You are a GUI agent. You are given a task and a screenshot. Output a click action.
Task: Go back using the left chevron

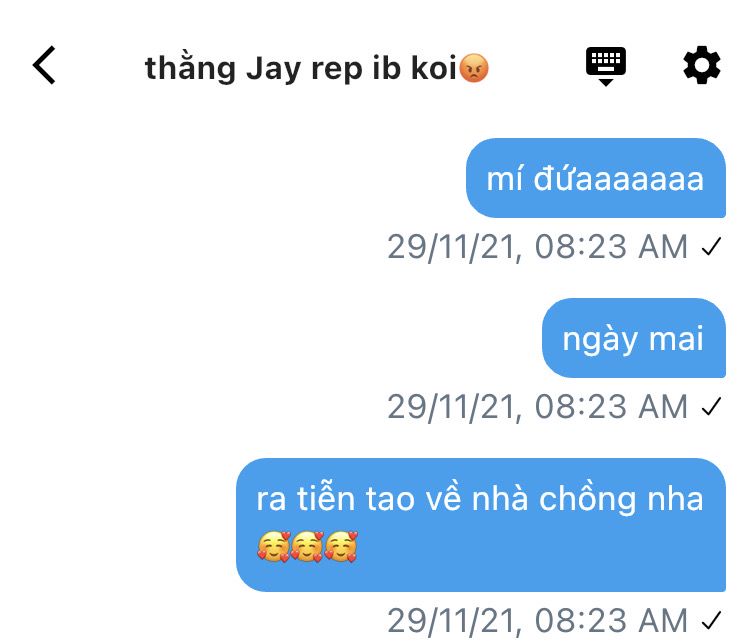pyautogui.click(x=44, y=66)
